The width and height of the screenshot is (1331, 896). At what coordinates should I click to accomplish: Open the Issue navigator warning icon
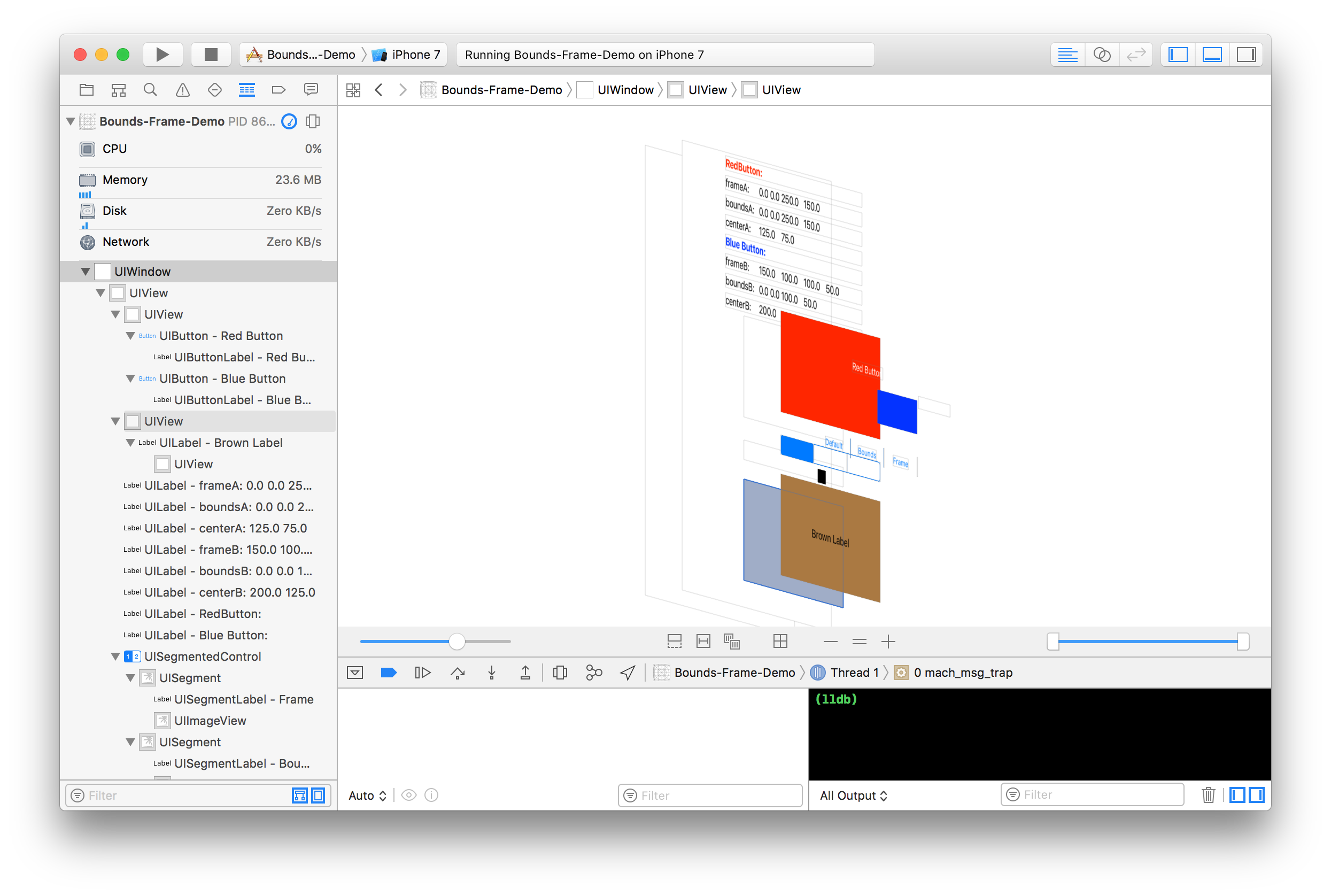pos(182,90)
